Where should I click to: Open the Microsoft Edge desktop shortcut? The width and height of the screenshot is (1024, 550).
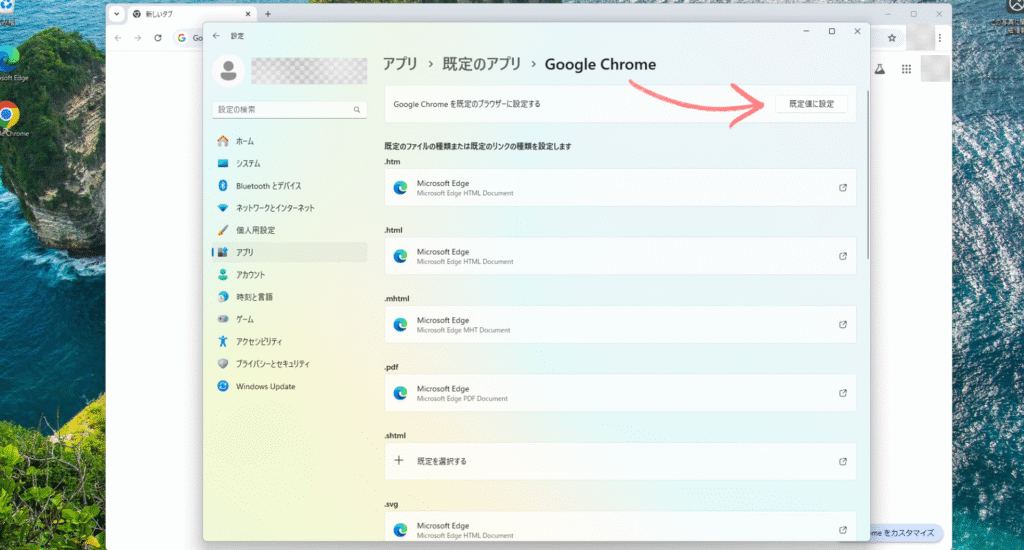10,64
